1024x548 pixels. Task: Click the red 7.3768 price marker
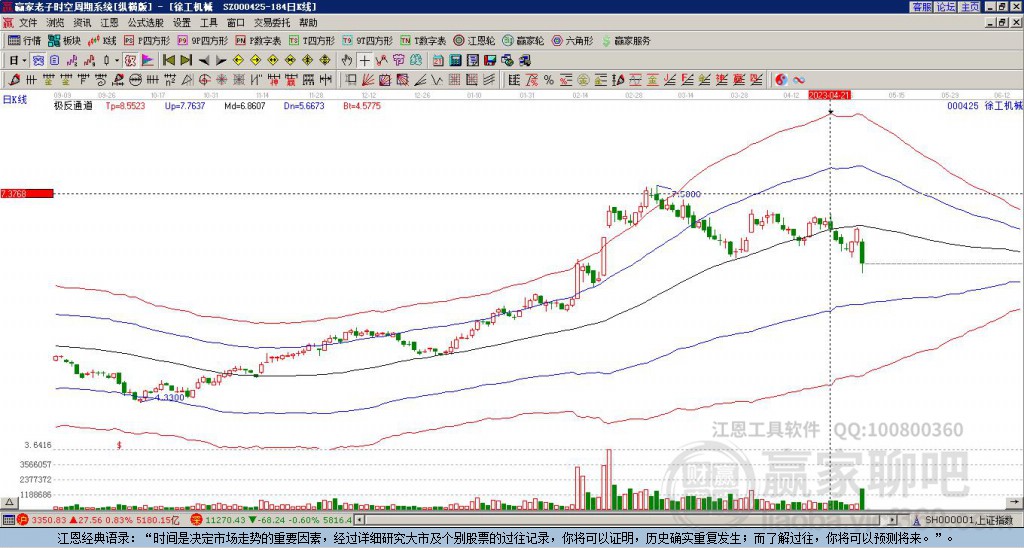tap(27, 193)
